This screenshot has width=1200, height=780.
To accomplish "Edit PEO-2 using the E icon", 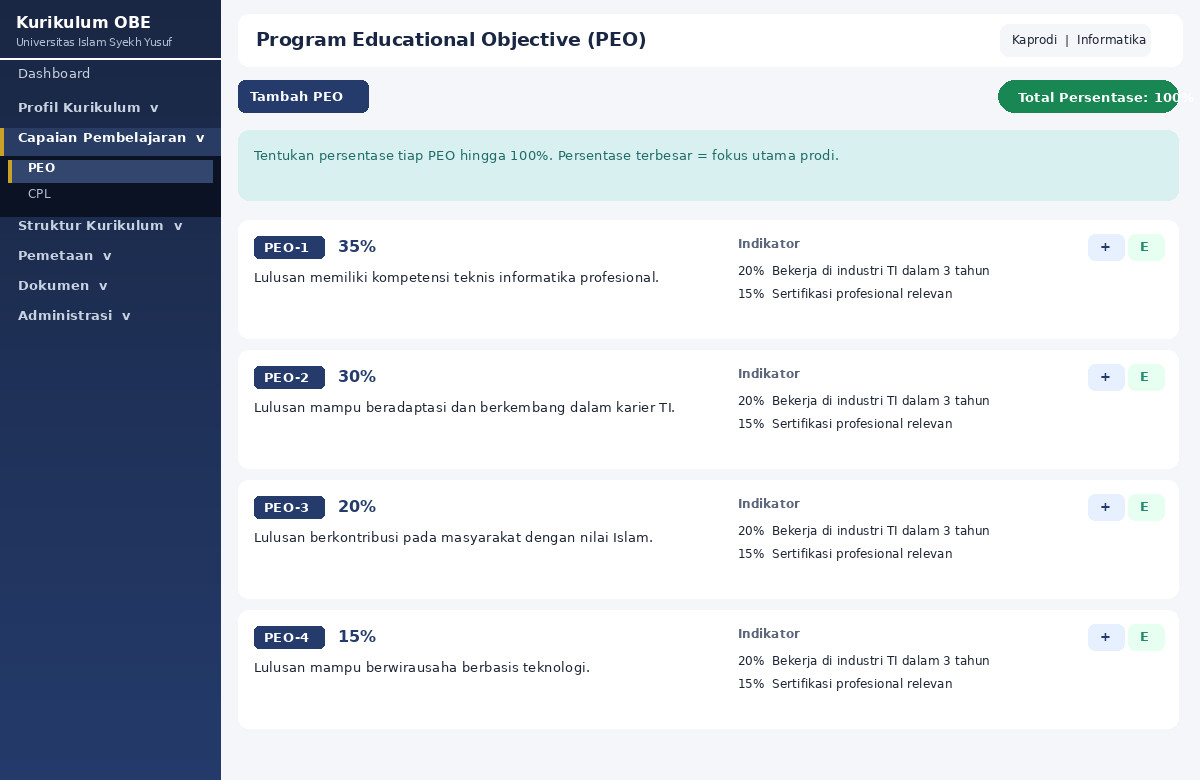I will pyautogui.click(x=1146, y=378).
